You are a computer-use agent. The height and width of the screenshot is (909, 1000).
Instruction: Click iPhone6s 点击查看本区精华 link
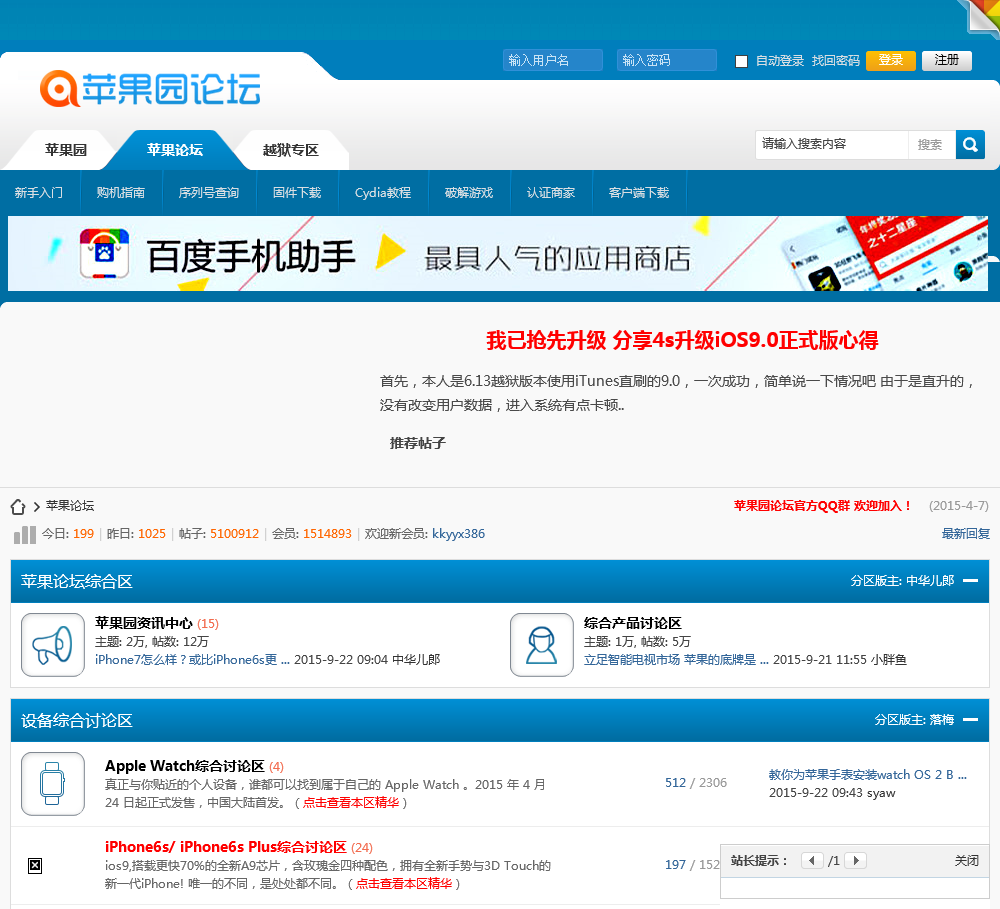(x=404, y=883)
